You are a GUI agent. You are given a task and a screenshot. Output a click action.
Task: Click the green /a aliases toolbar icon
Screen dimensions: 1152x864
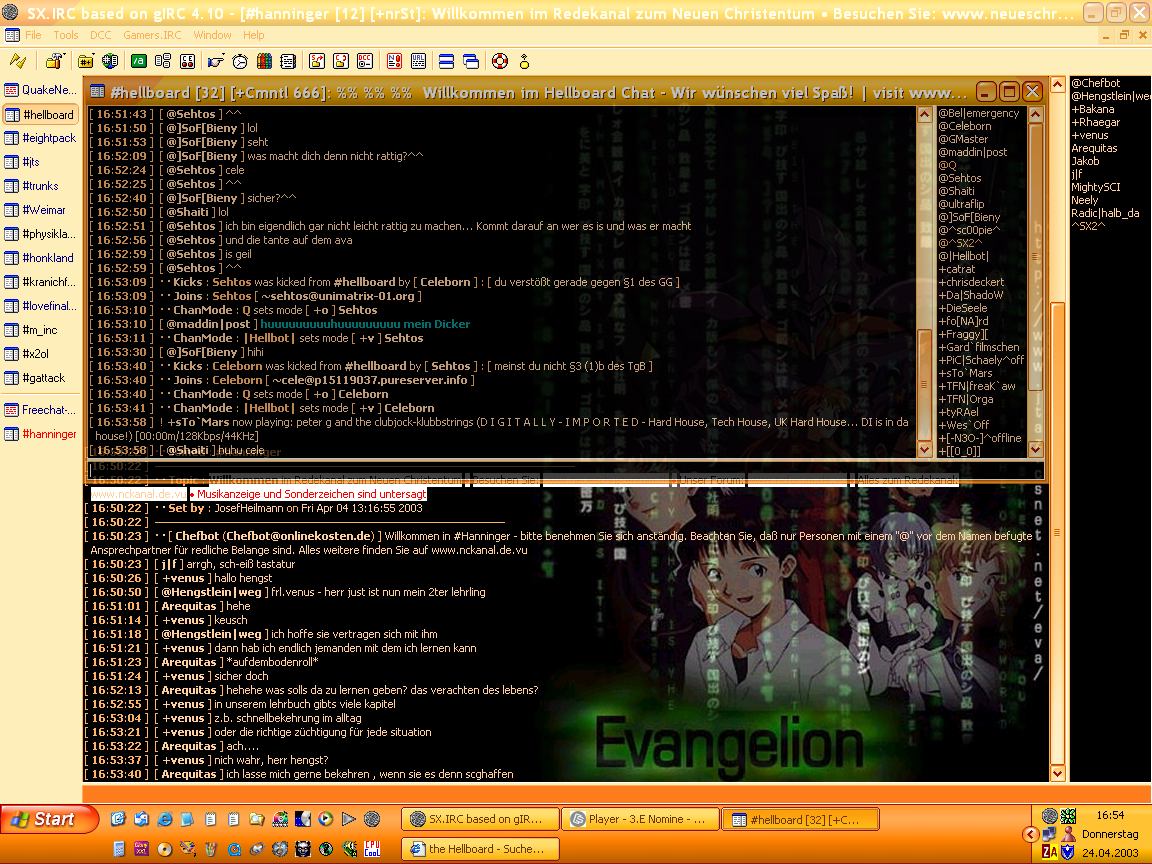click(138, 61)
